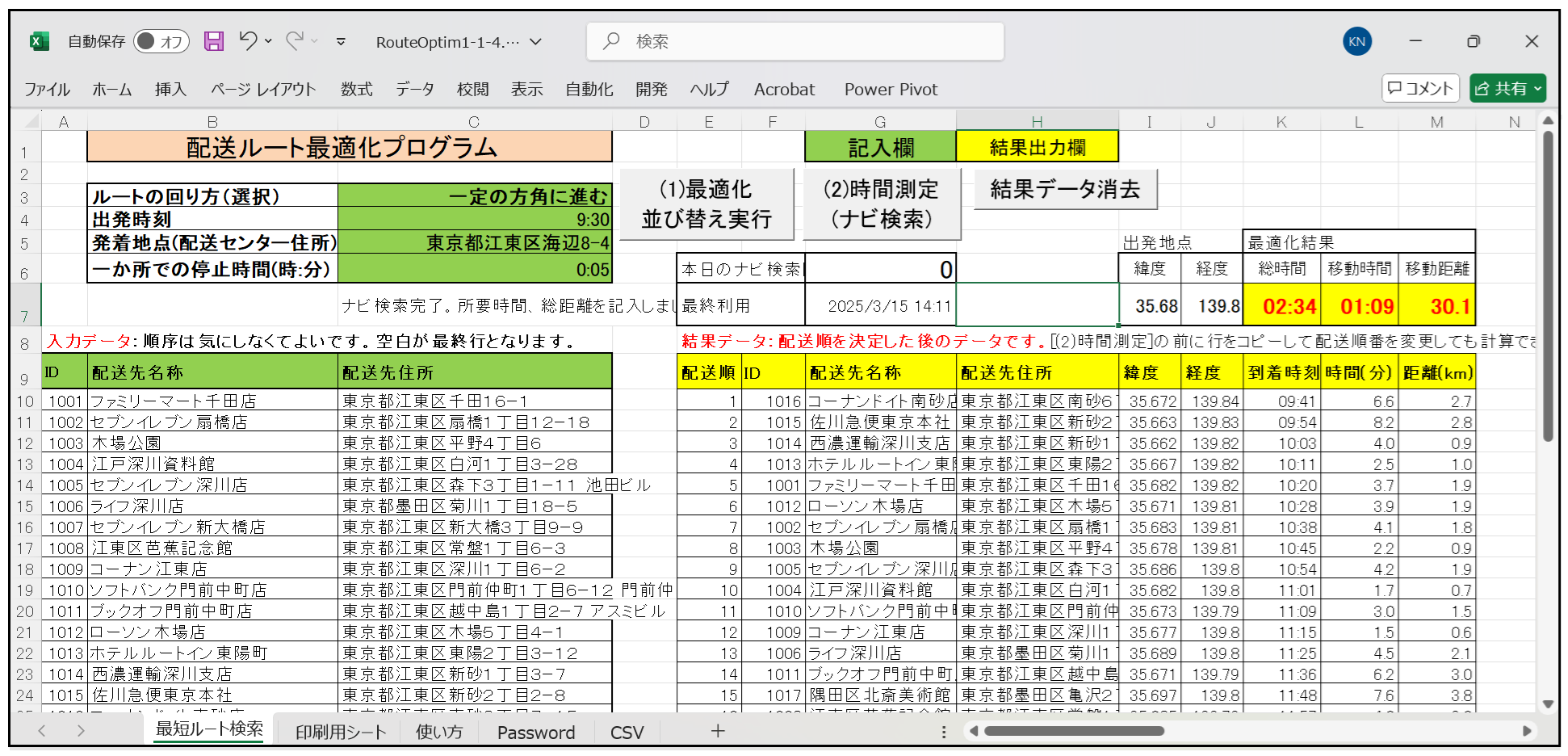Screen dimensions: 1568x756
Task: Switch to the Password sheet tab
Action: point(536,732)
